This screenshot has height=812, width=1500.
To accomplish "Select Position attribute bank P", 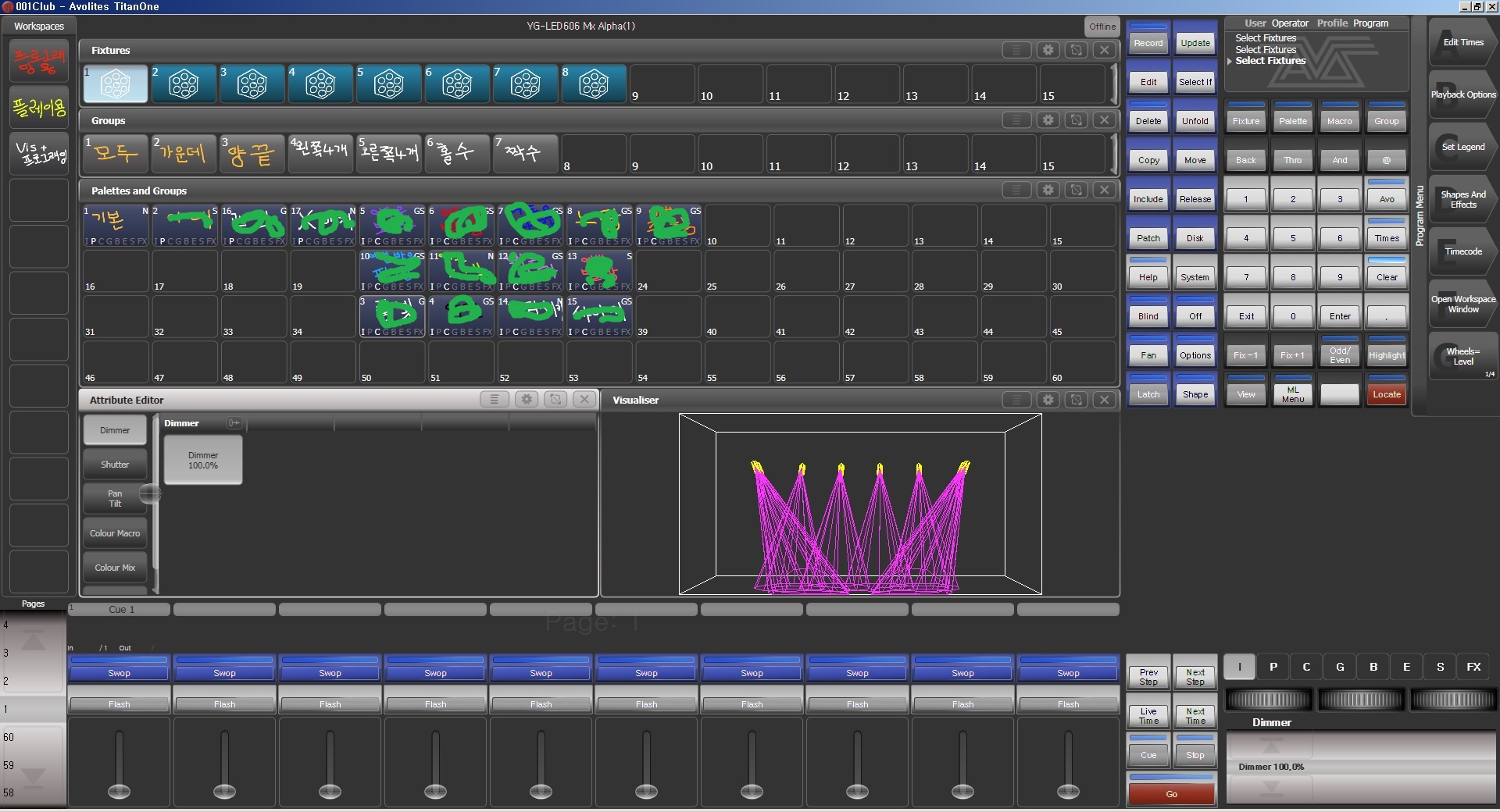I will pyautogui.click(x=1273, y=667).
